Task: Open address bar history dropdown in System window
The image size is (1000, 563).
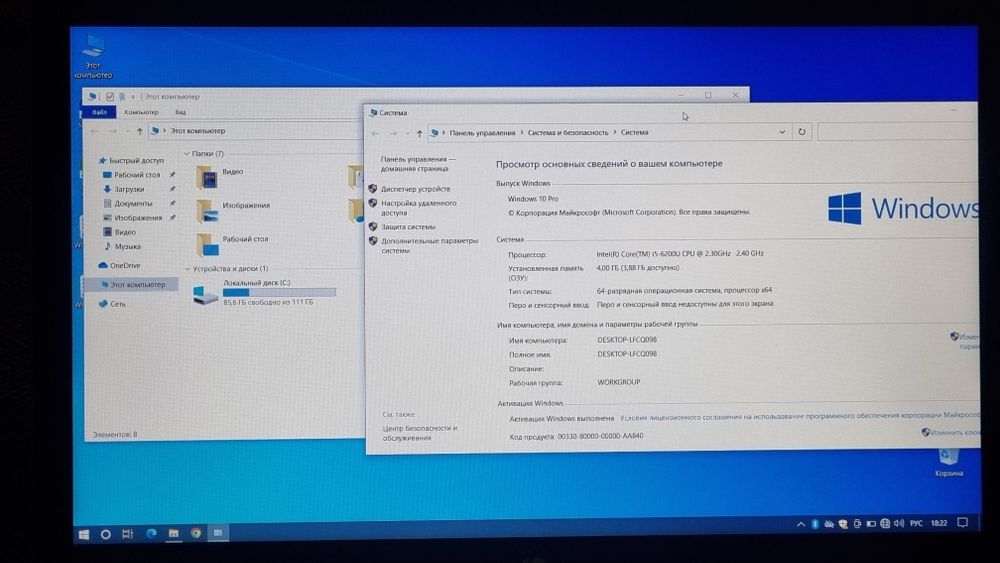Action: coord(783,132)
